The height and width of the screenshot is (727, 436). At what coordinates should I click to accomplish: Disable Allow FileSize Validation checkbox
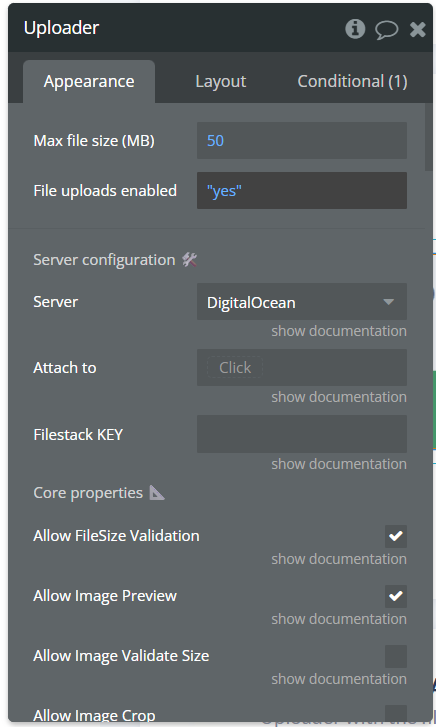pyautogui.click(x=396, y=536)
